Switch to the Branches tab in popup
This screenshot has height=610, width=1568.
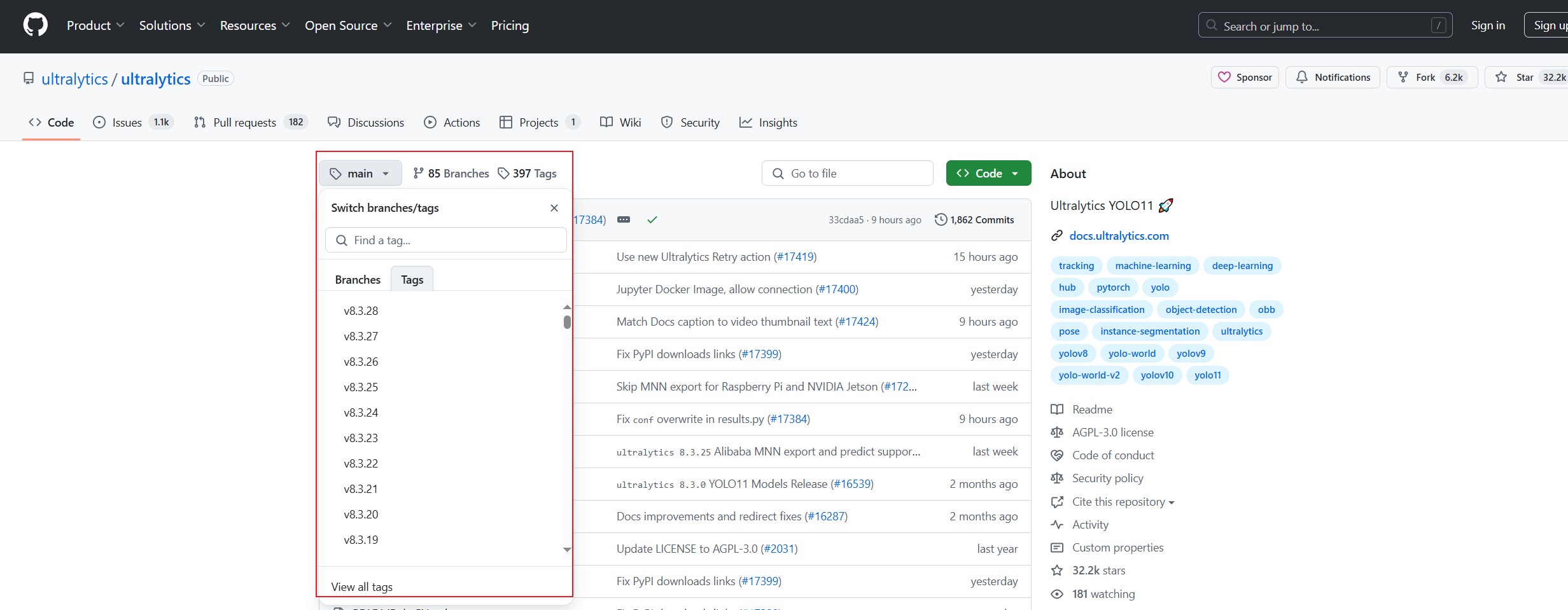point(358,279)
